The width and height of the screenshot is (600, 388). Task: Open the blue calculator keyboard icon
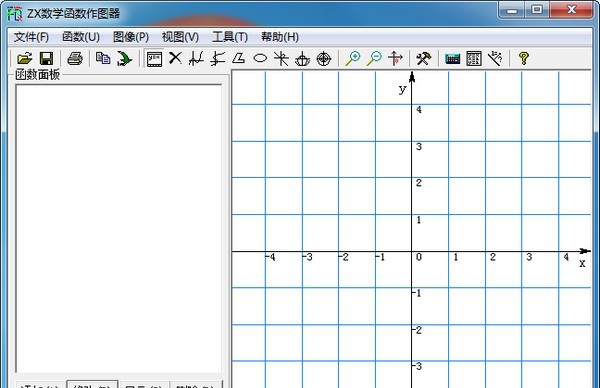(453, 59)
